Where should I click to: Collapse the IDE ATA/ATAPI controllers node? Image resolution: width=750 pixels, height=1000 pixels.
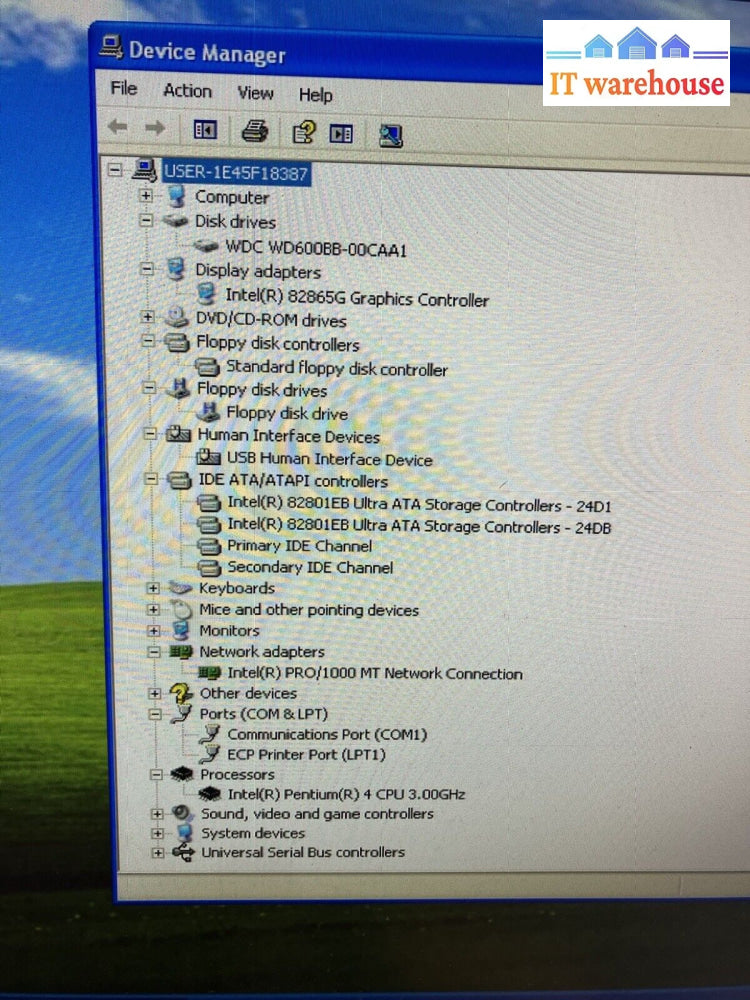[149, 480]
